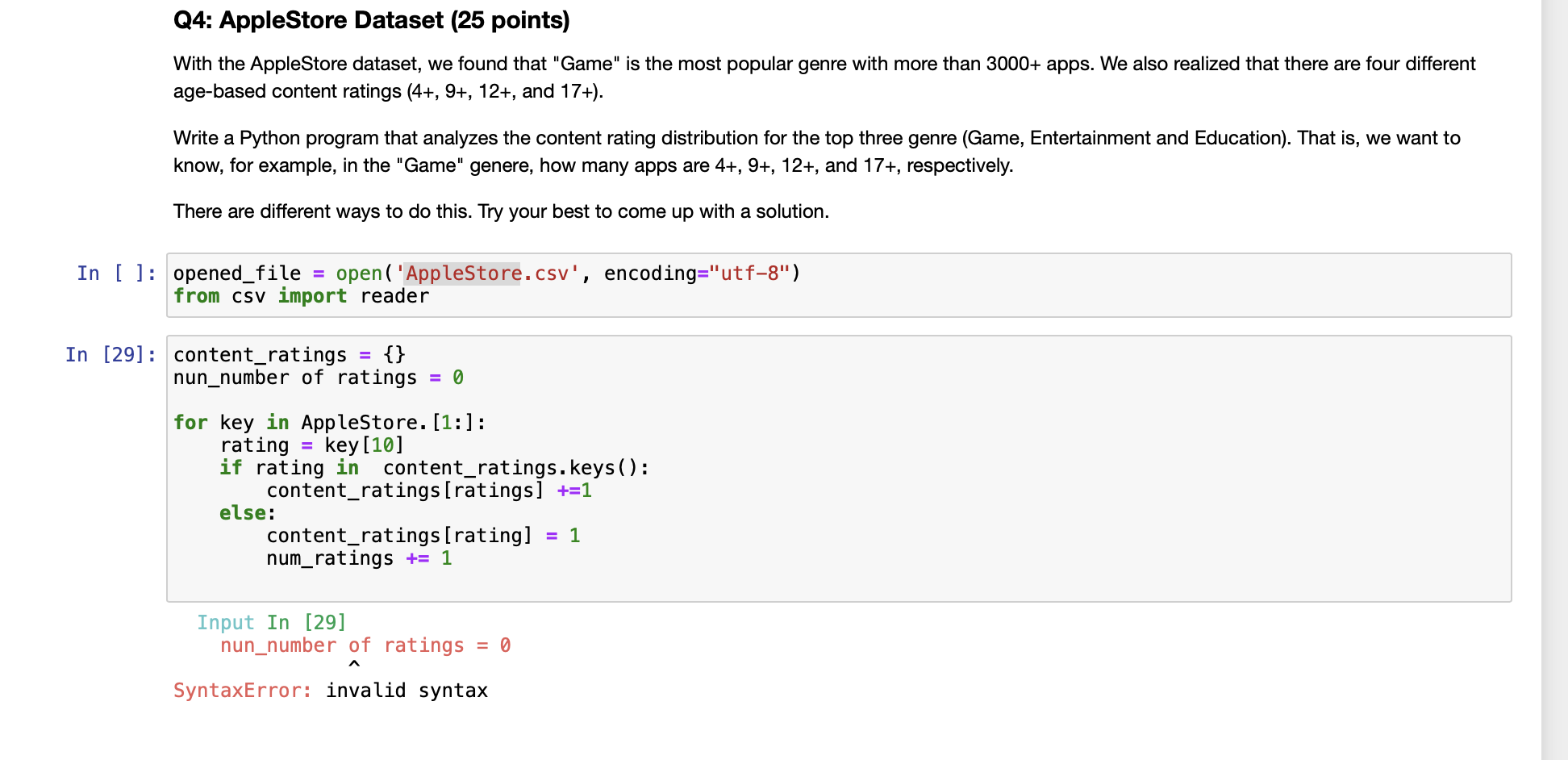
Task: Click inside the empty In [ ] code cell
Action: 645,285
